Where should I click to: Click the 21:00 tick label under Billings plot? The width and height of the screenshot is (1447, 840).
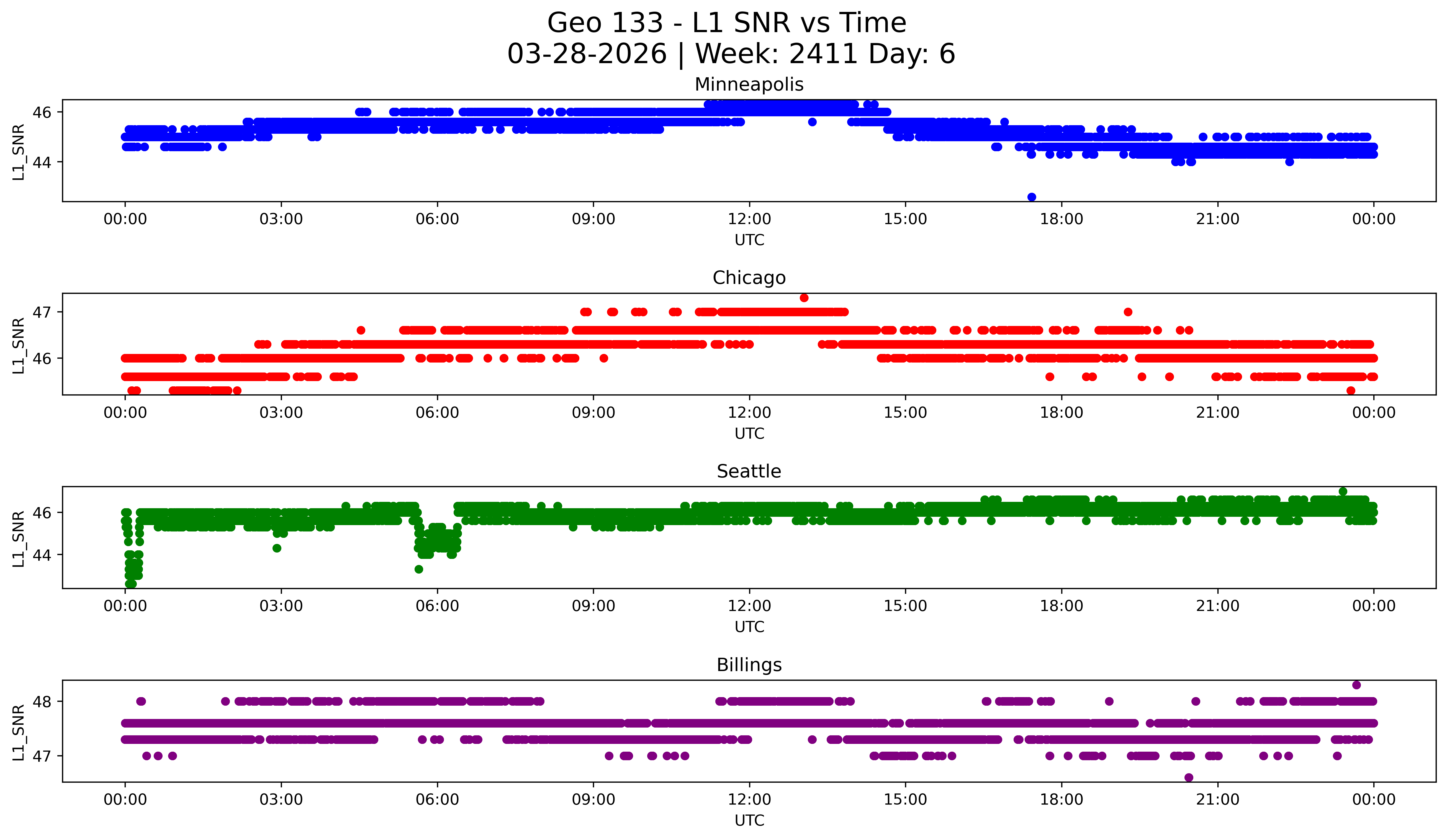(1217, 800)
